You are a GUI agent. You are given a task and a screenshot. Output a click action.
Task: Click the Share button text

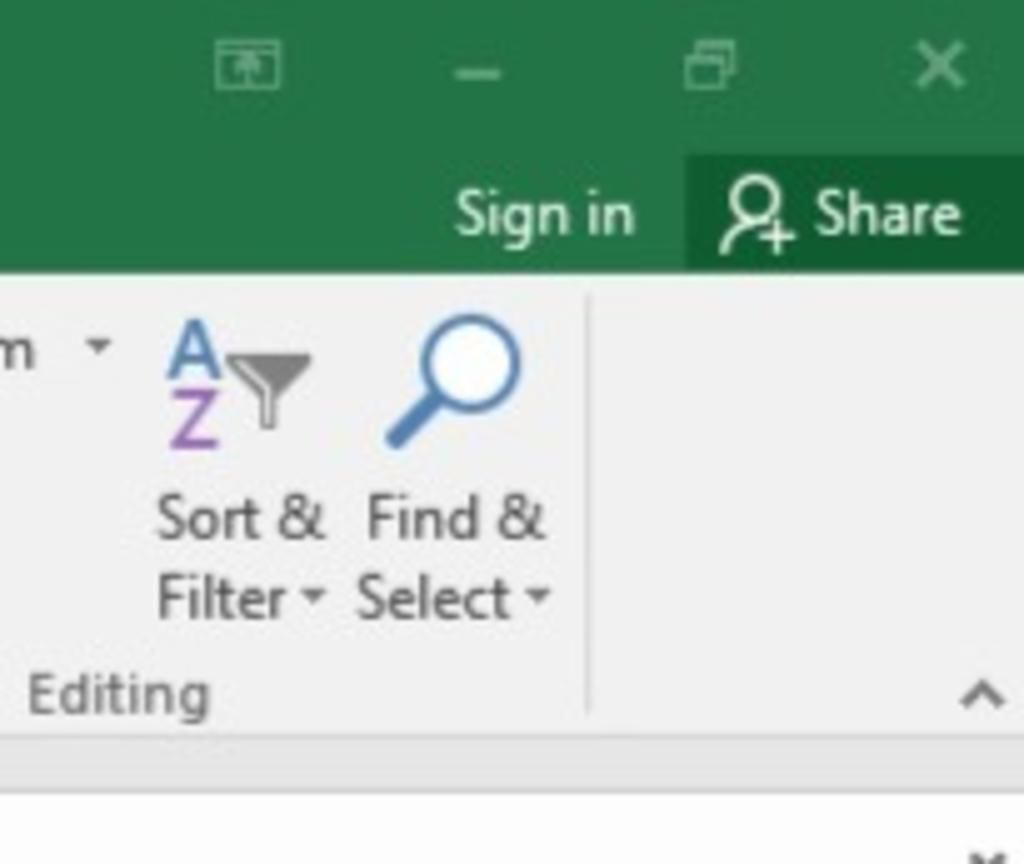click(887, 213)
